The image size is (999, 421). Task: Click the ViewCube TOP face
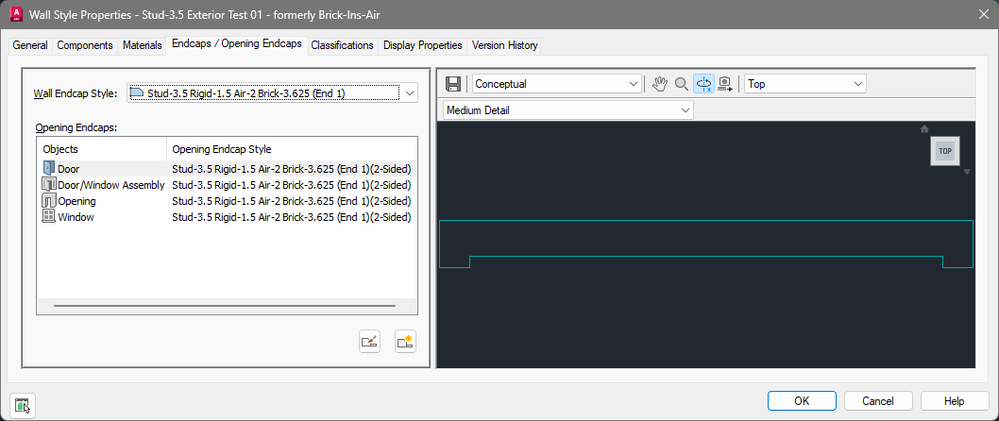[x=945, y=151]
